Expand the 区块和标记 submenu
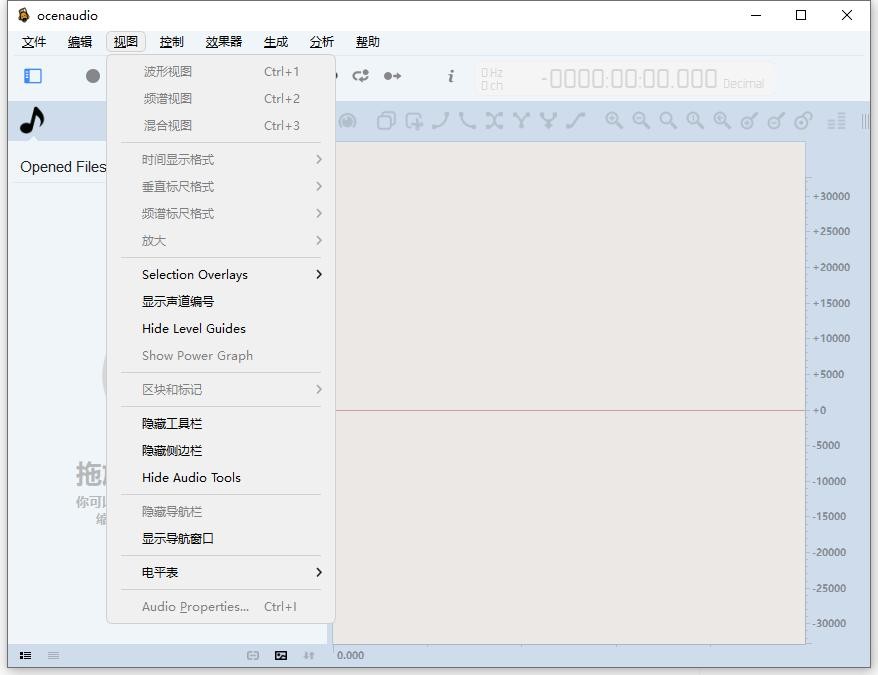Viewport: 878px width, 675px height. tap(221, 389)
